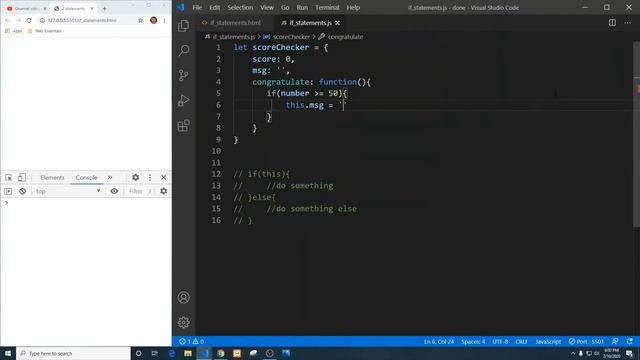Change language mode via JavaScript item
Viewport: 640px width, 360px height.
click(x=548, y=342)
